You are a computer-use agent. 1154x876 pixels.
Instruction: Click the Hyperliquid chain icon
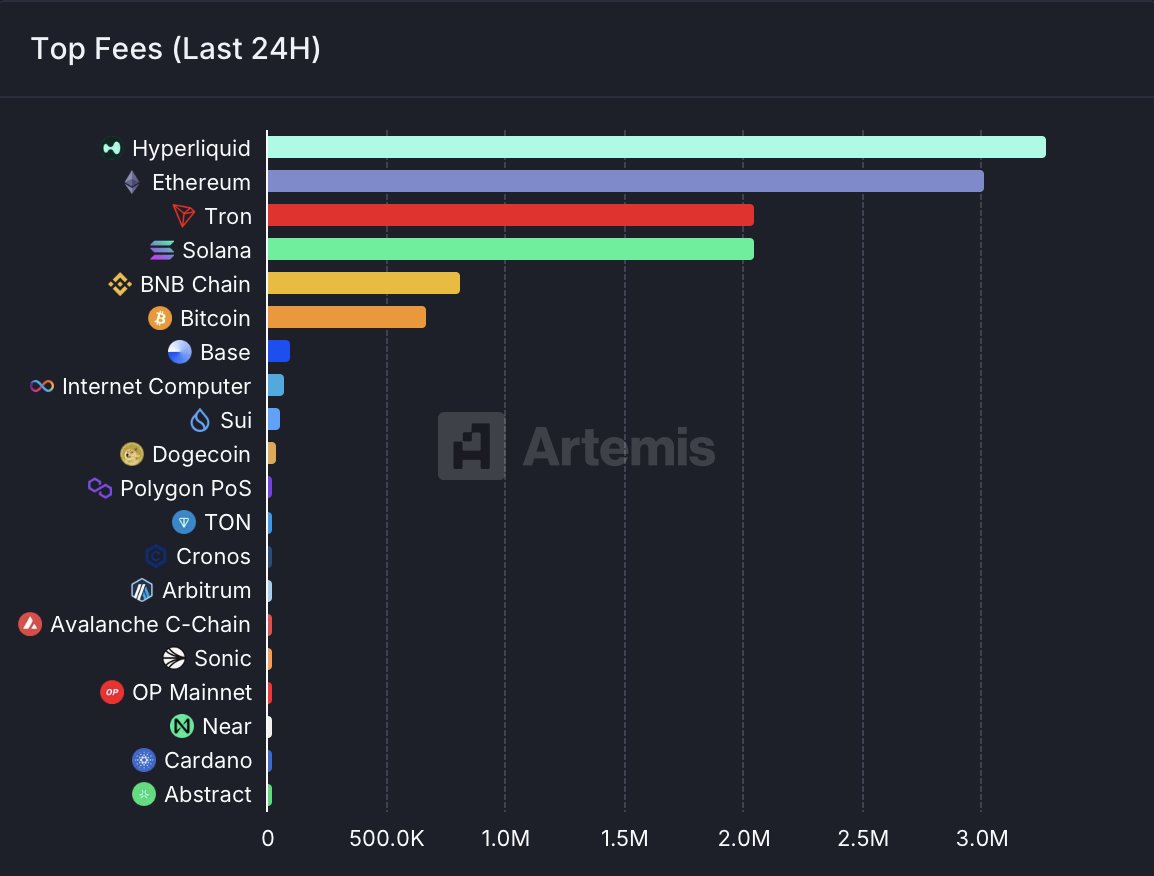pos(110,147)
